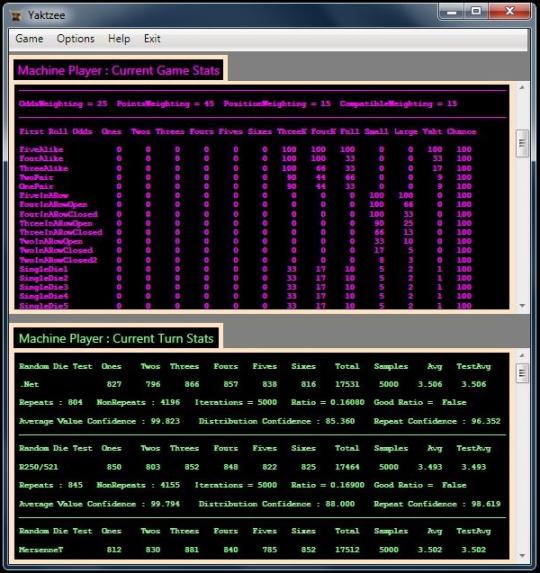Select the 'ThreeInARowClosed' row label
The width and height of the screenshot is (540, 573).
61,232
